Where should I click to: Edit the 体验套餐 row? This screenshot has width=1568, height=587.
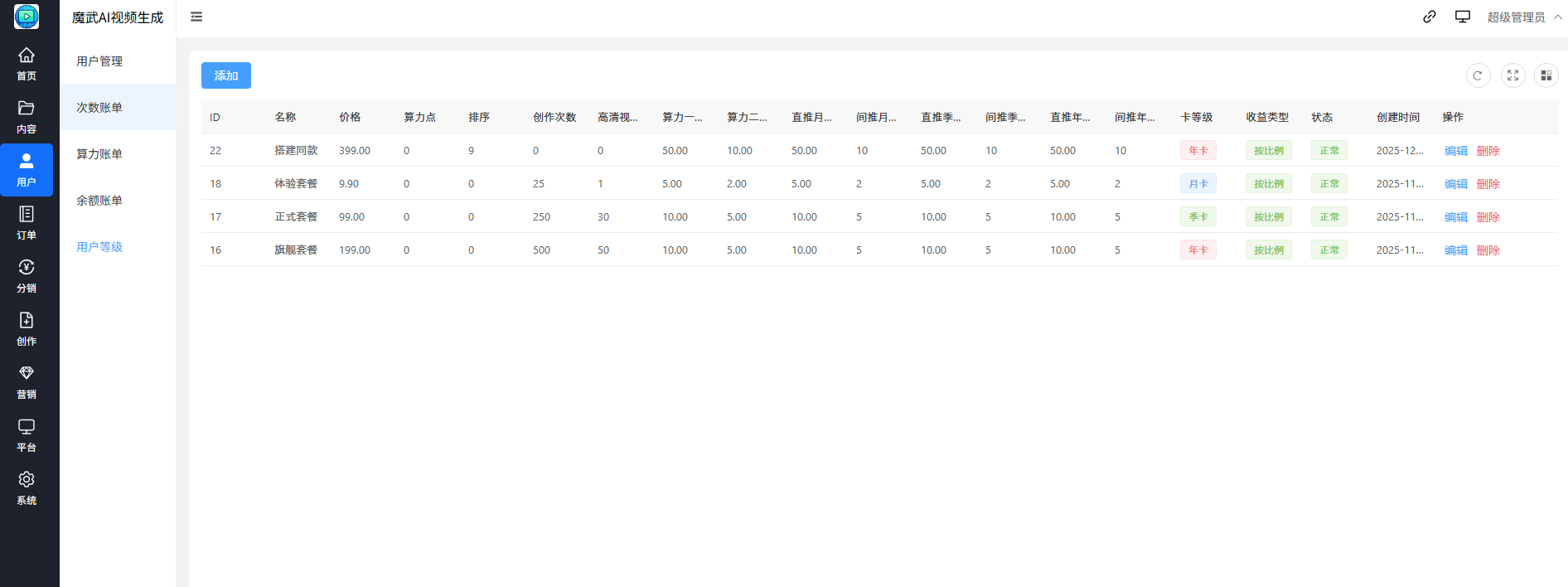(1455, 184)
